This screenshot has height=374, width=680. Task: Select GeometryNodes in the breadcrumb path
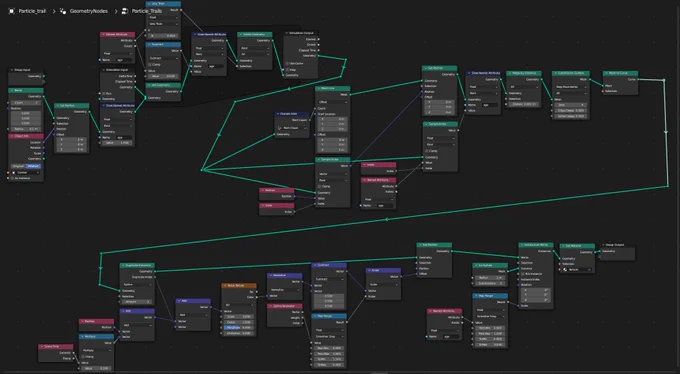pos(88,11)
